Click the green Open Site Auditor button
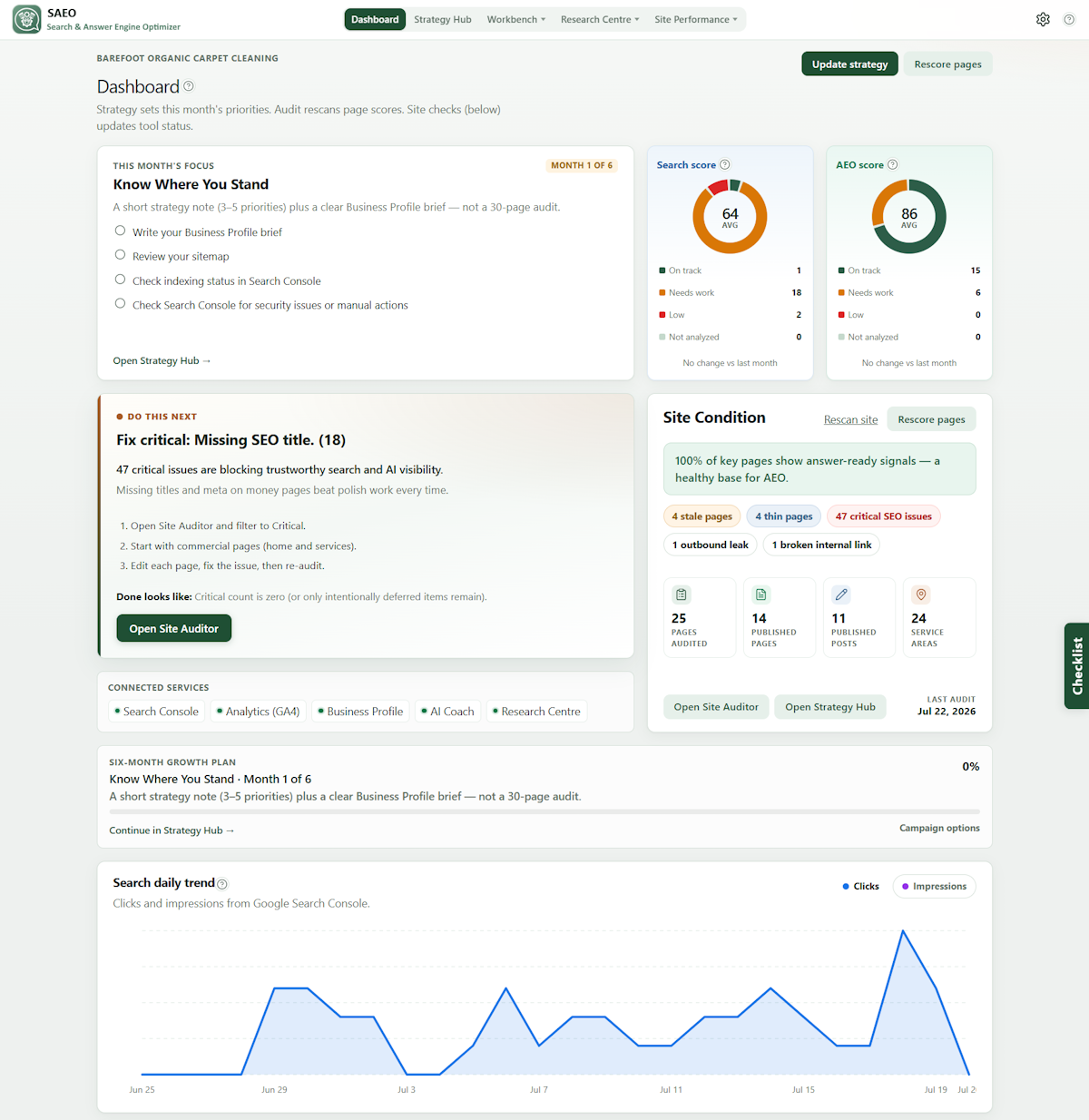Screen dimensions: 1089x1120 click(x=173, y=628)
